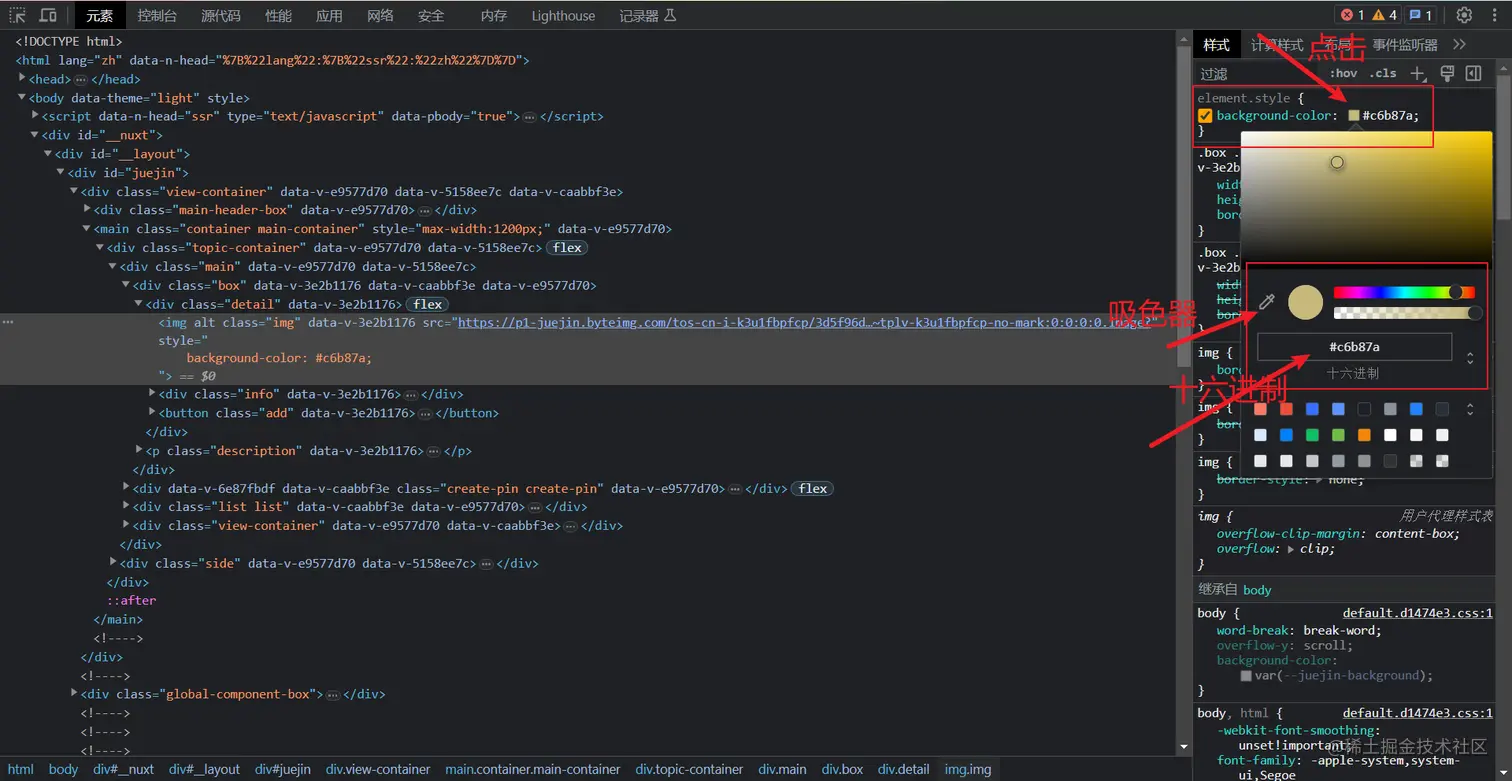Expand the overflow clip shorthand triangle
1512x781 pixels.
[1290, 549]
